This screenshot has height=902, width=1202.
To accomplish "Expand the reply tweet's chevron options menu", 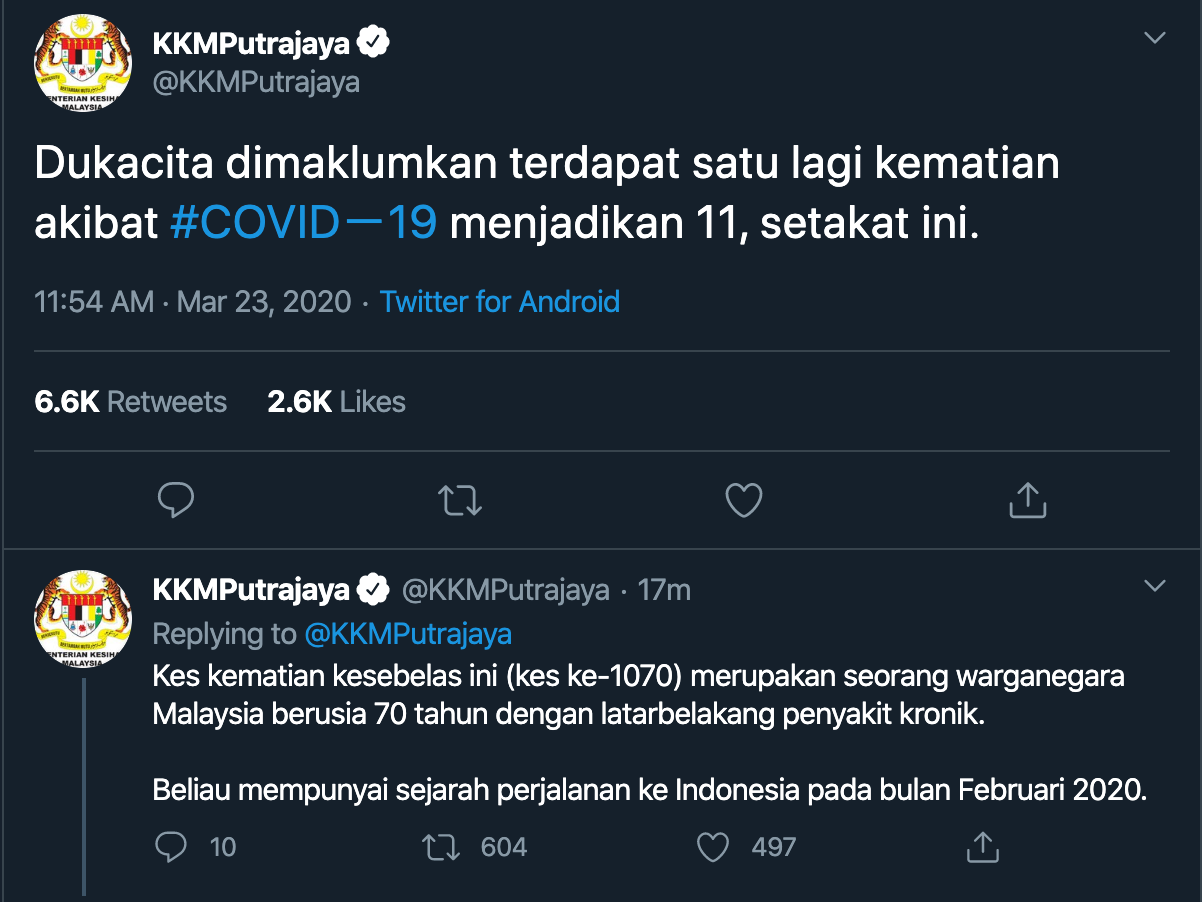I will tap(1155, 585).
